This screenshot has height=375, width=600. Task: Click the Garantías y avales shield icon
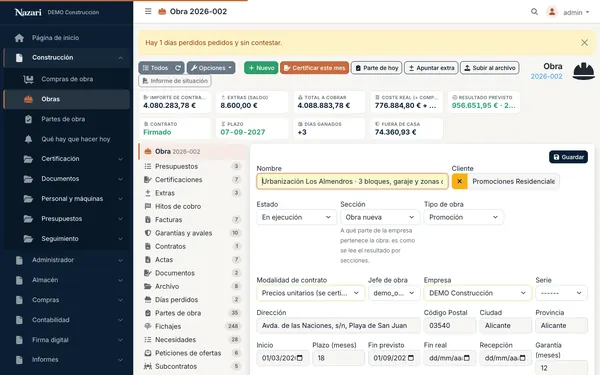[148, 233]
